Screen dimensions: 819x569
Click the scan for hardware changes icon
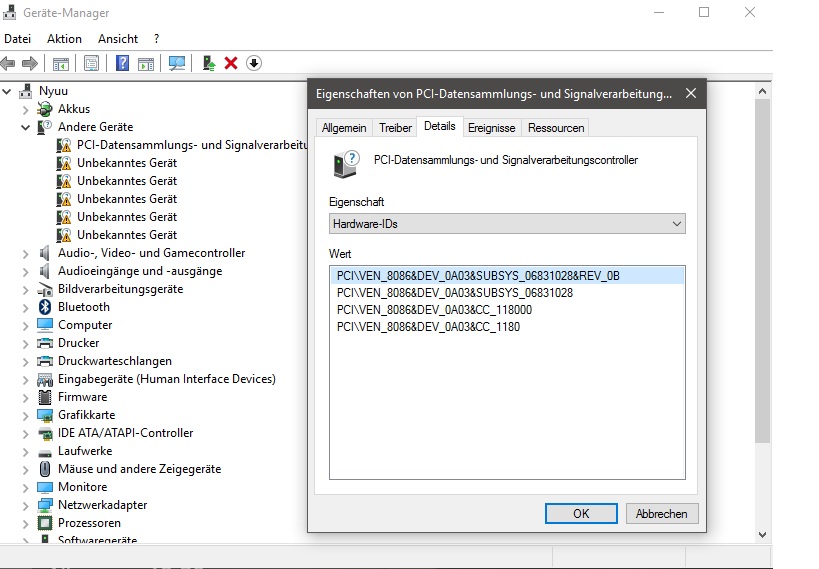(x=177, y=63)
